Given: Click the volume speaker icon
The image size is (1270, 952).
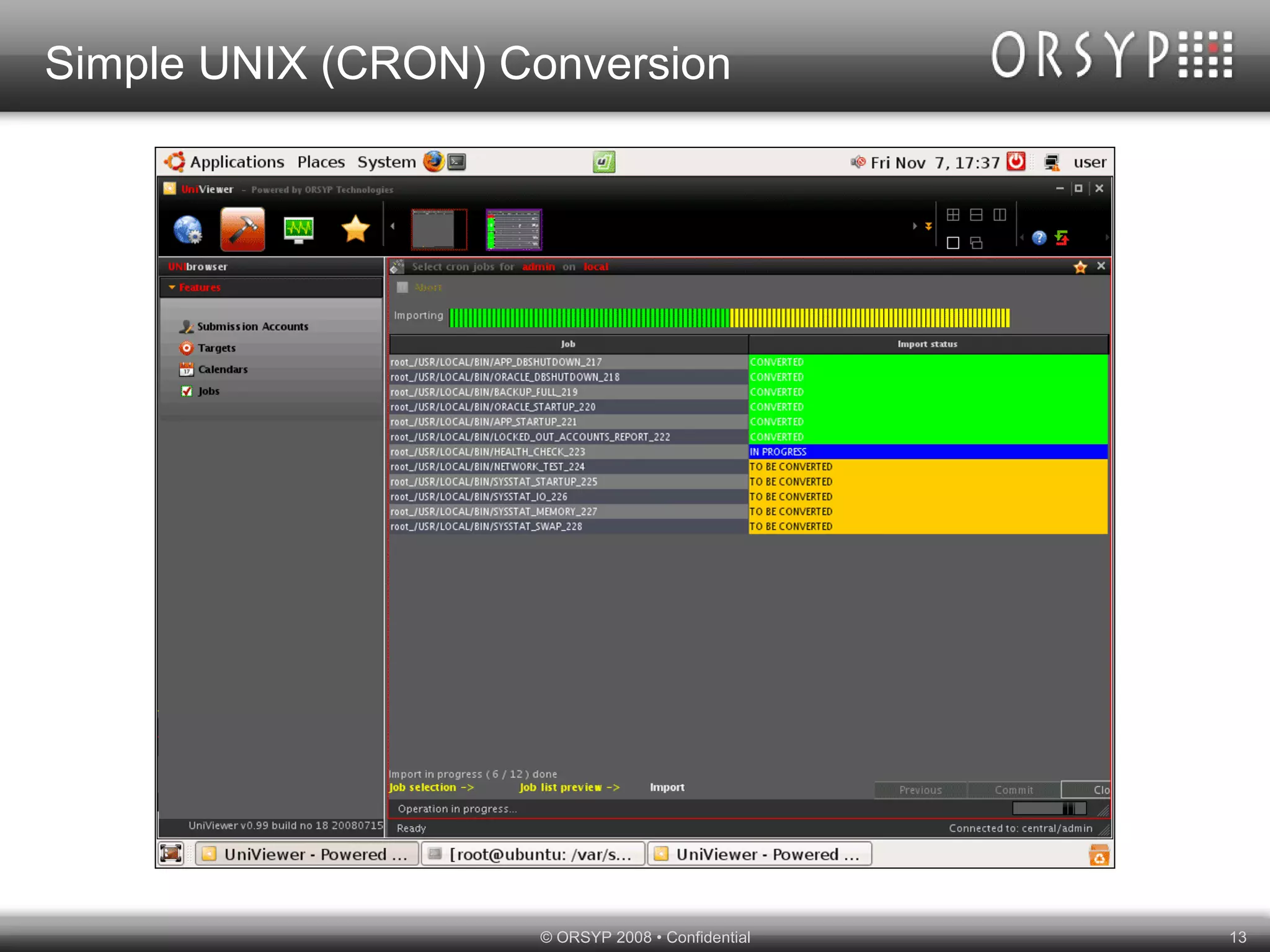Looking at the screenshot, I should tap(858, 162).
